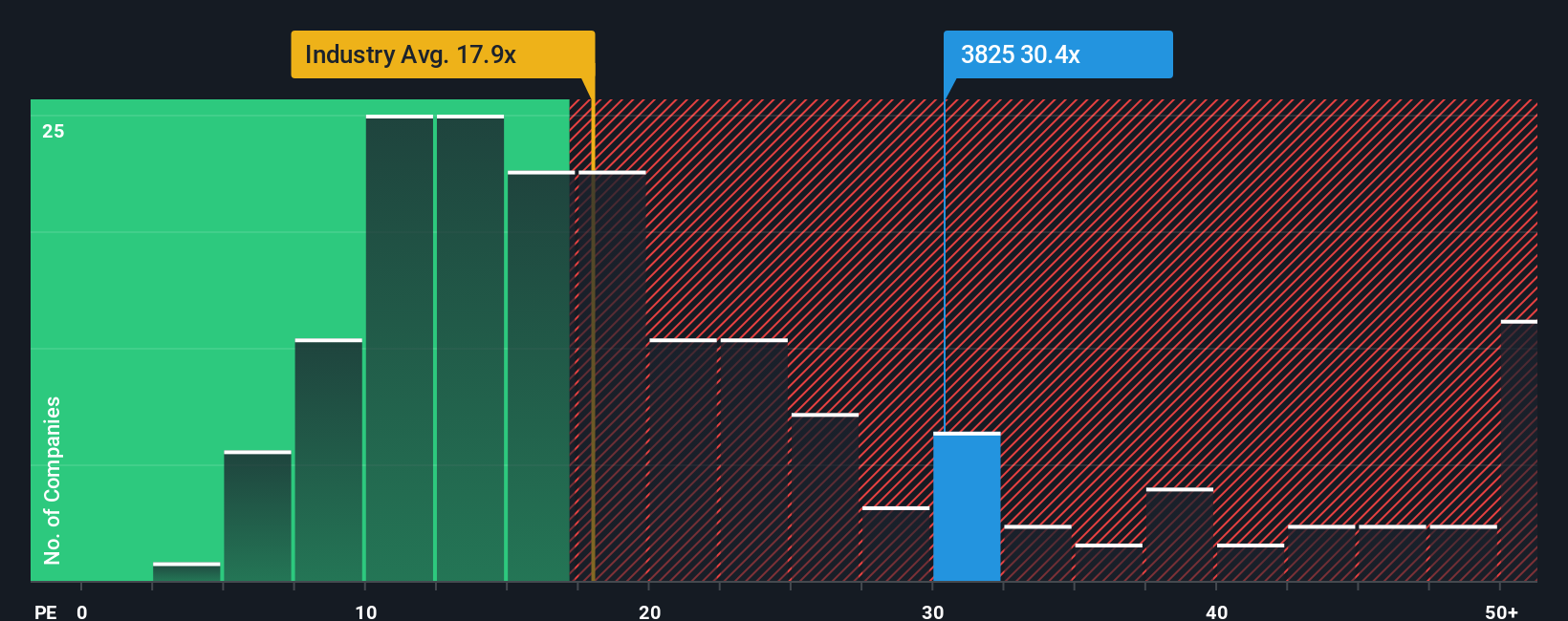Click the short bar at PE 27.5
The height and width of the screenshot is (621, 1568).
pos(896,544)
